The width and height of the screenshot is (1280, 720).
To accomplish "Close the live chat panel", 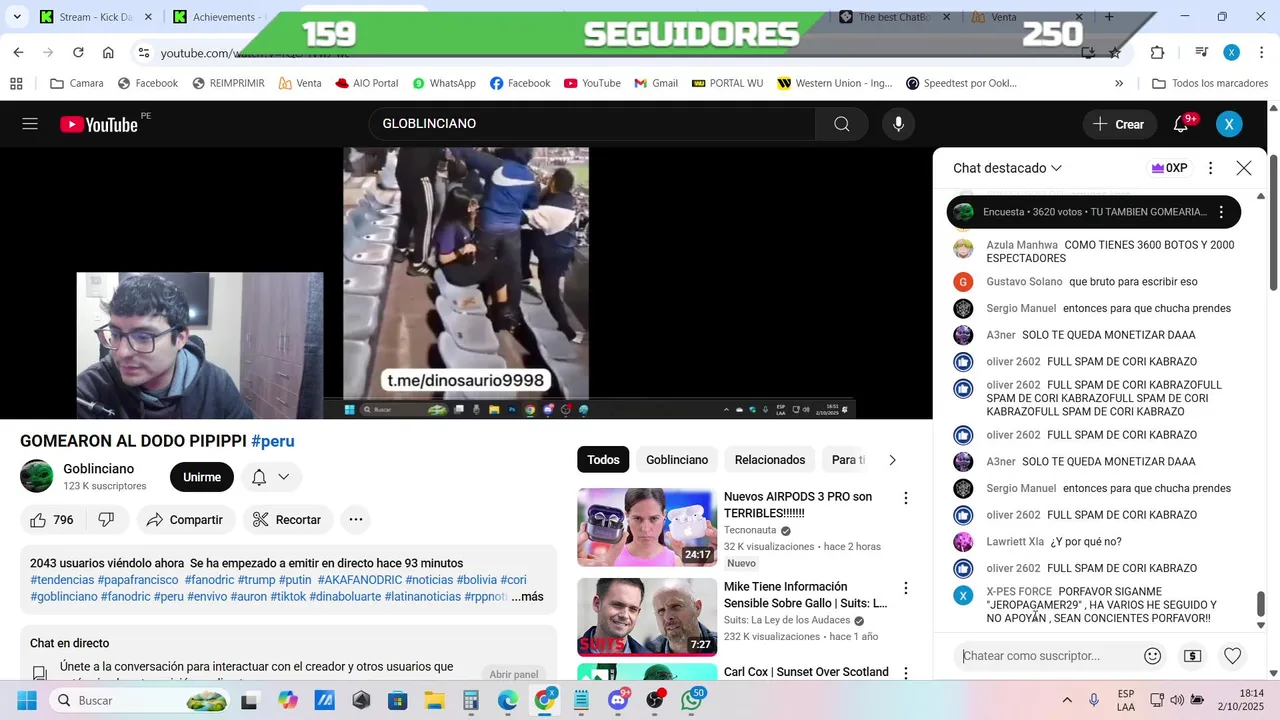I will 1244,168.
